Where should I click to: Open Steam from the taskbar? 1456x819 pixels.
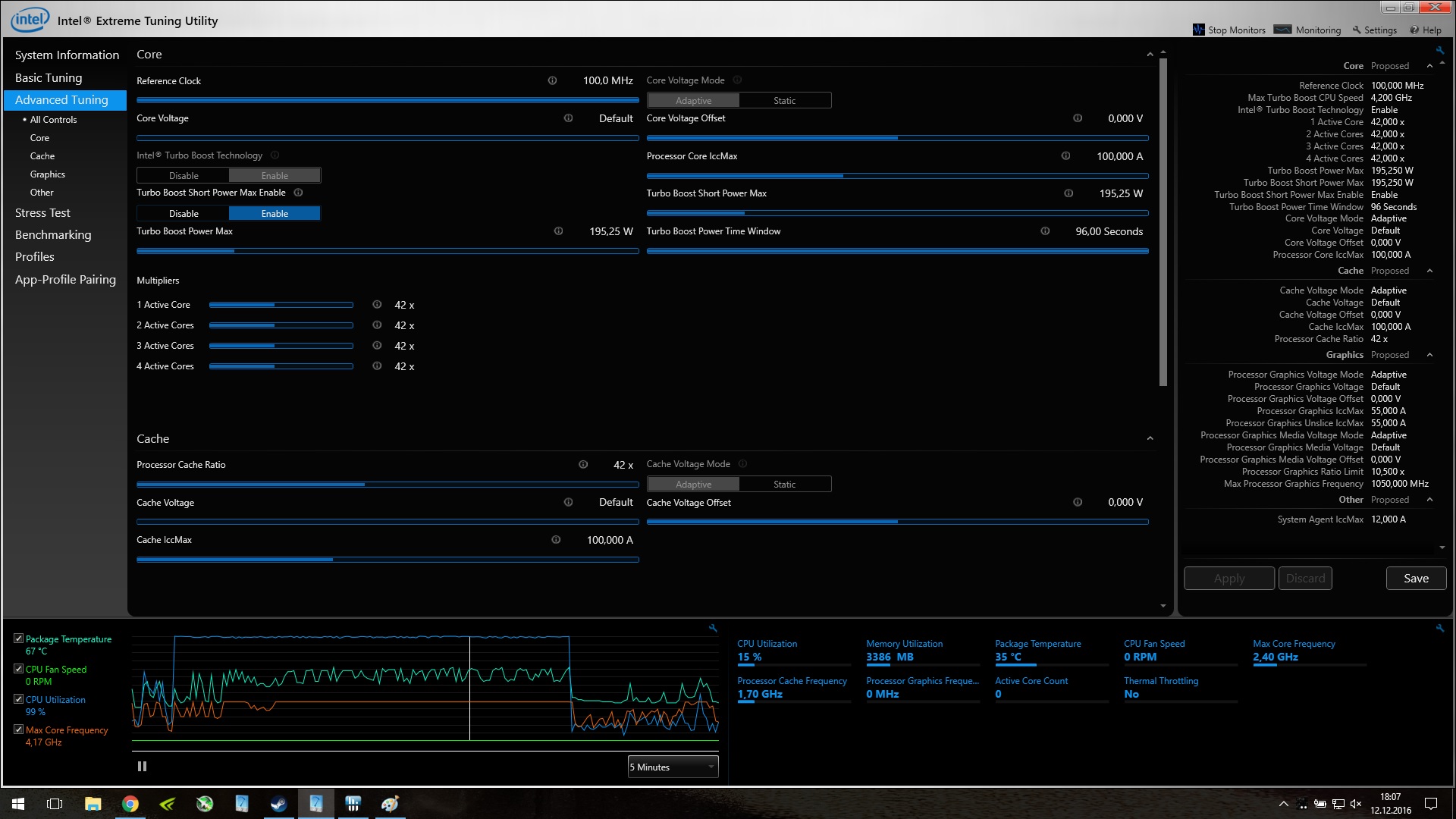[x=278, y=804]
